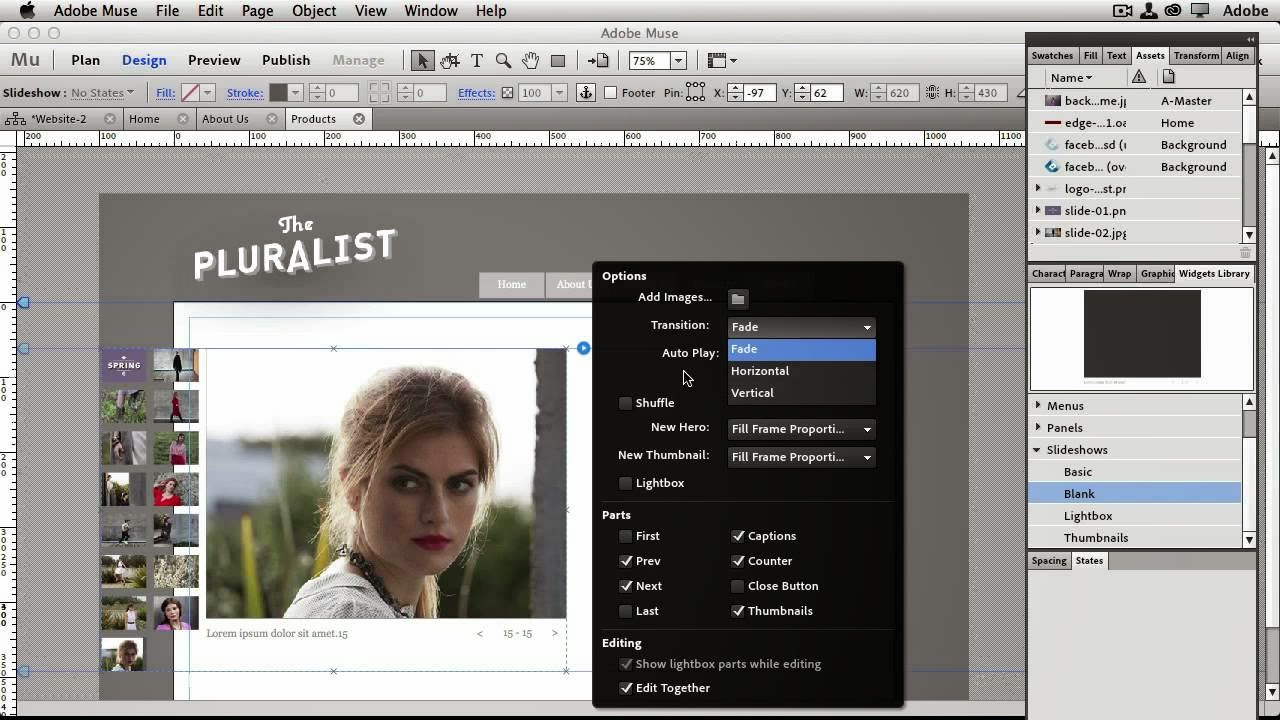Switch to Publish mode
Viewport: 1280px width, 720px height.
point(286,60)
